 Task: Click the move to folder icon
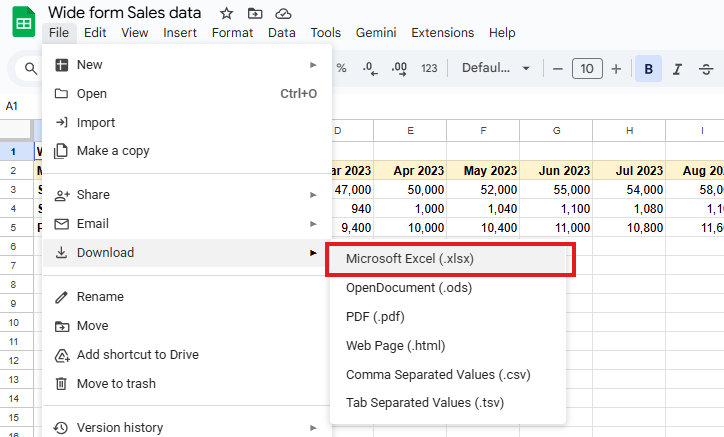pyautogui.click(x=255, y=13)
